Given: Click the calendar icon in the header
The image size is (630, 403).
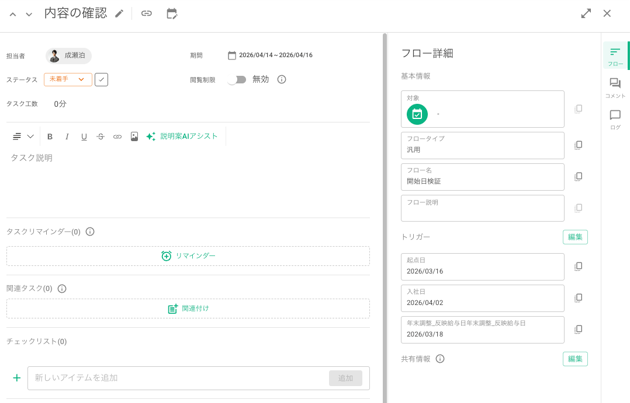Looking at the screenshot, I should tap(172, 14).
